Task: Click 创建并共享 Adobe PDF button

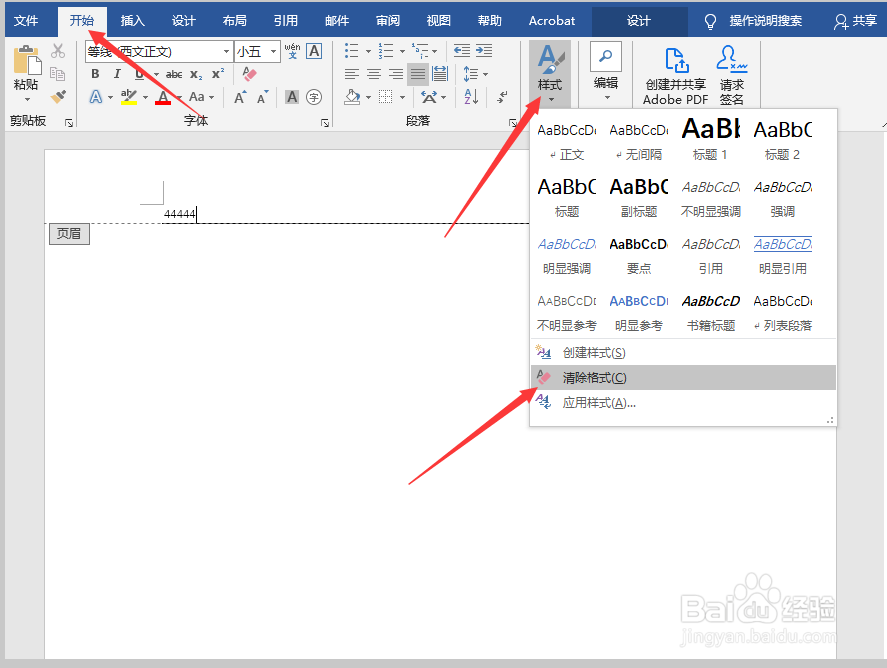Action: pyautogui.click(x=675, y=76)
